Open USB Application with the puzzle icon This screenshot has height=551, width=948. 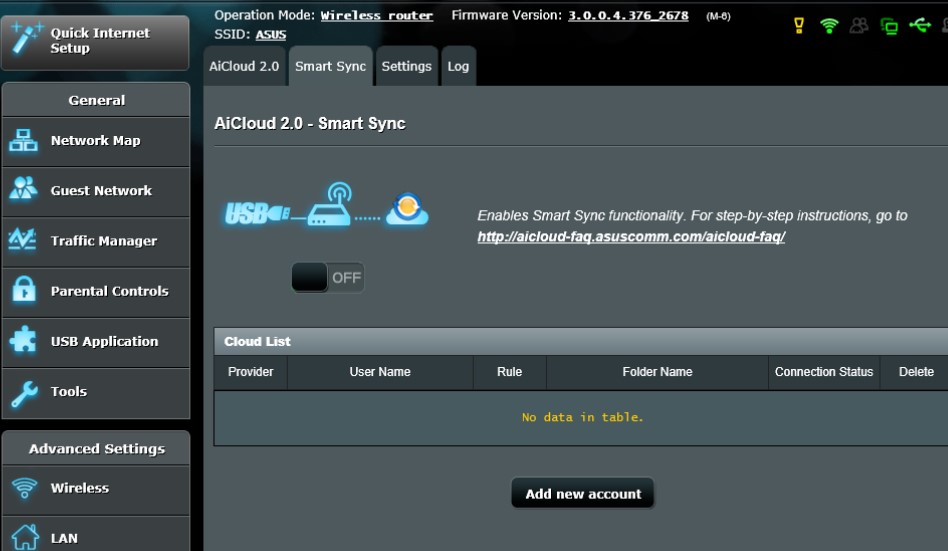click(x=96, y=342)
